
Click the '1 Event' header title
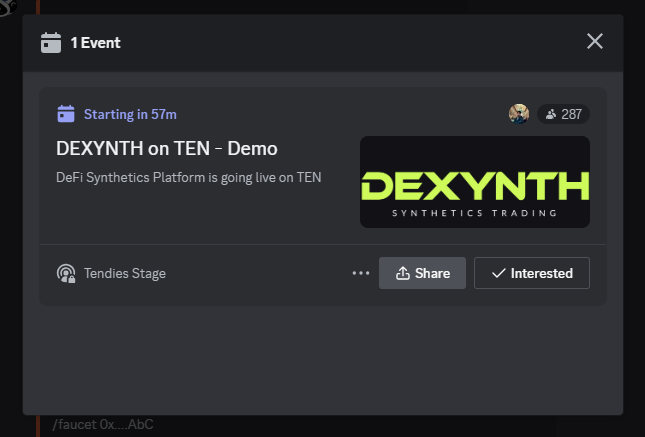pyautogui.click(x=95, y=43)
